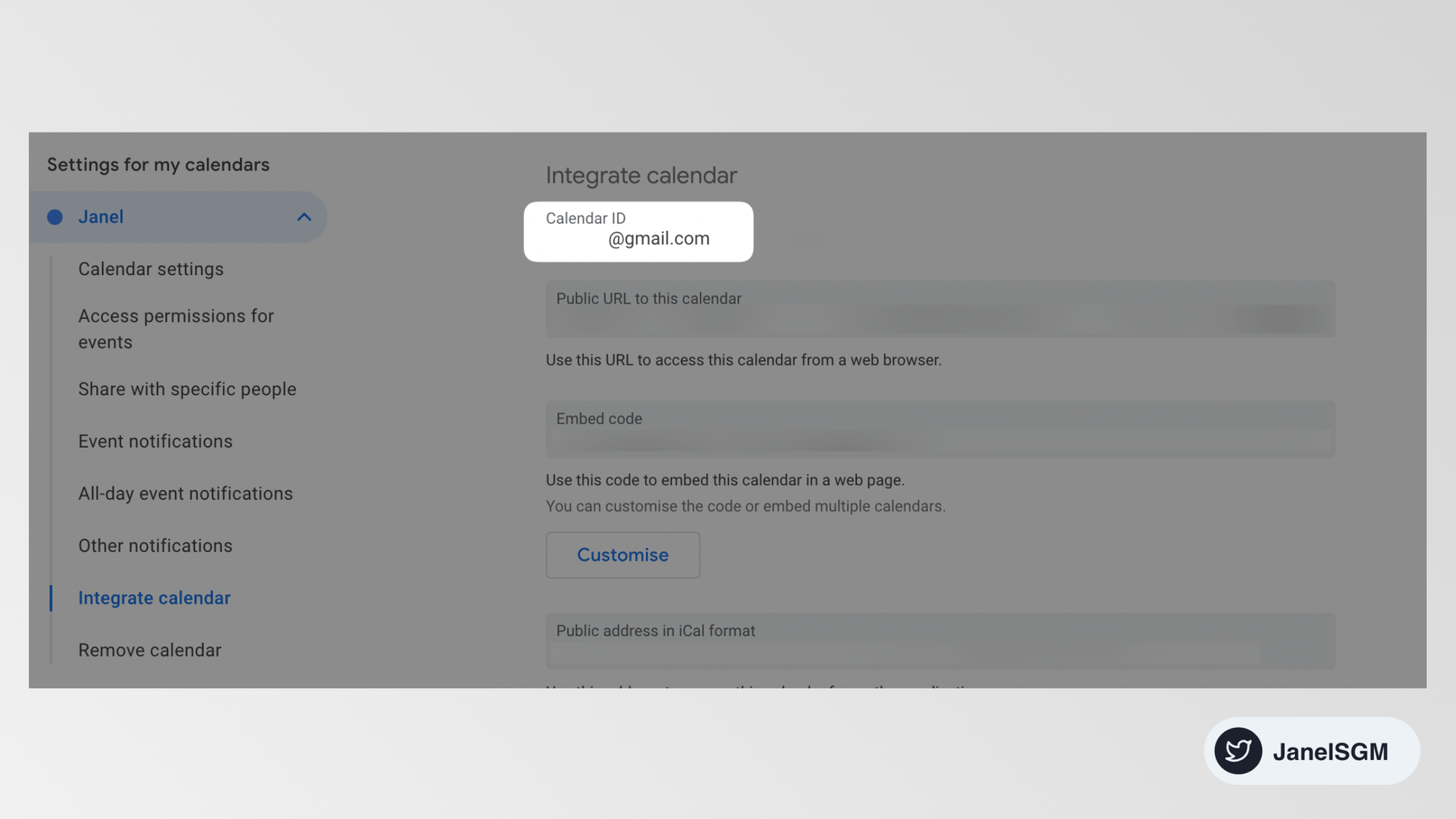Click the Twitter bird icon
This screenshot has height=819, width=1456.
click(1238, 751)
